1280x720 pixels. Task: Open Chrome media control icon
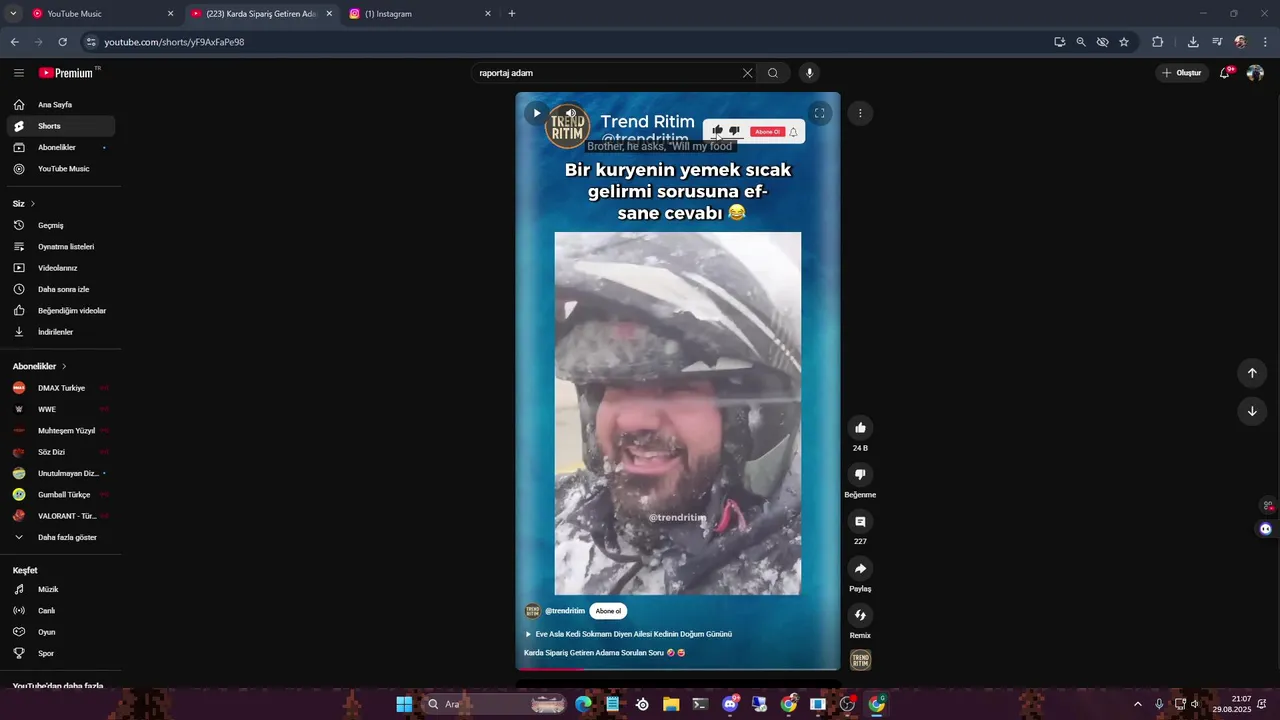(1217, 42)
